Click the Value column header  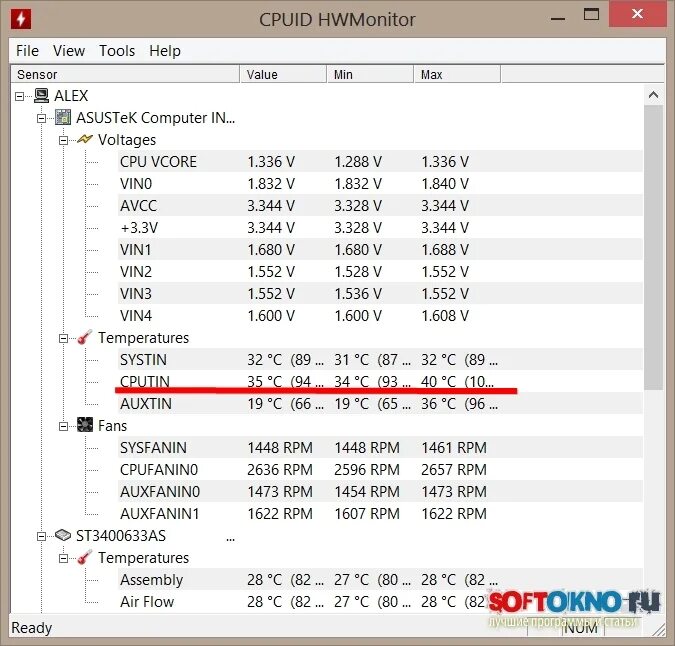[283, 74]
